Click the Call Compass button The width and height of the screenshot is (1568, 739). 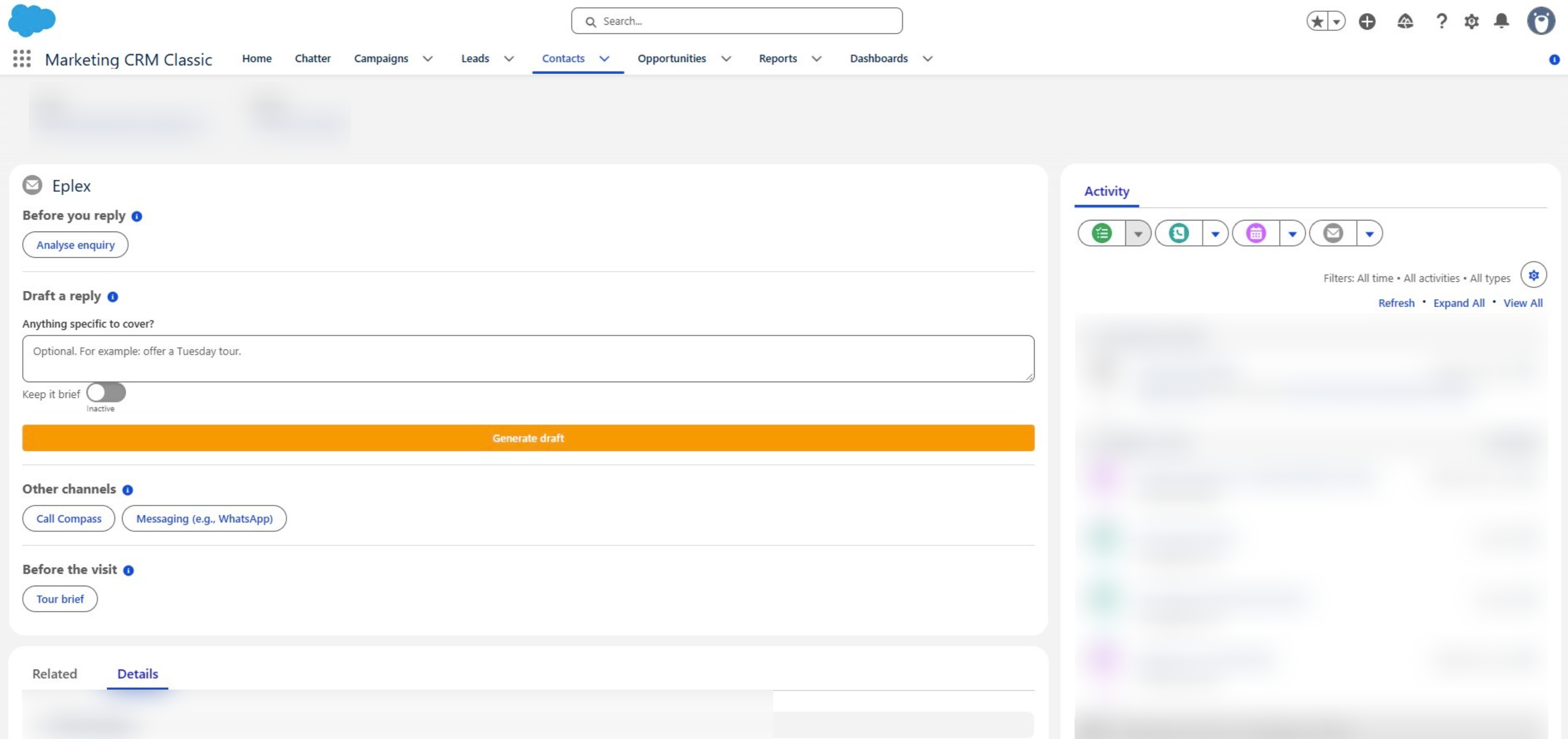[69, 519]
